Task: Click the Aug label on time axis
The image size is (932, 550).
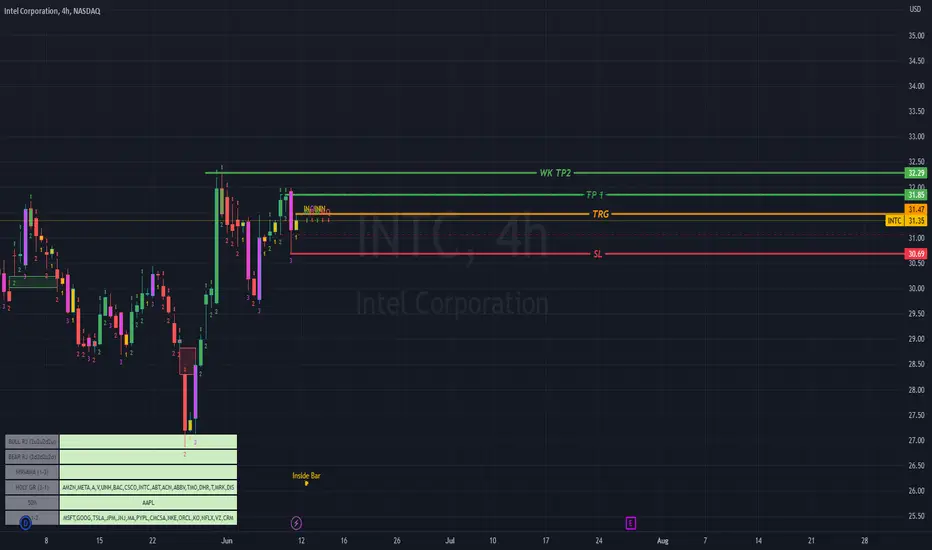Action: (x=663, y=540)
